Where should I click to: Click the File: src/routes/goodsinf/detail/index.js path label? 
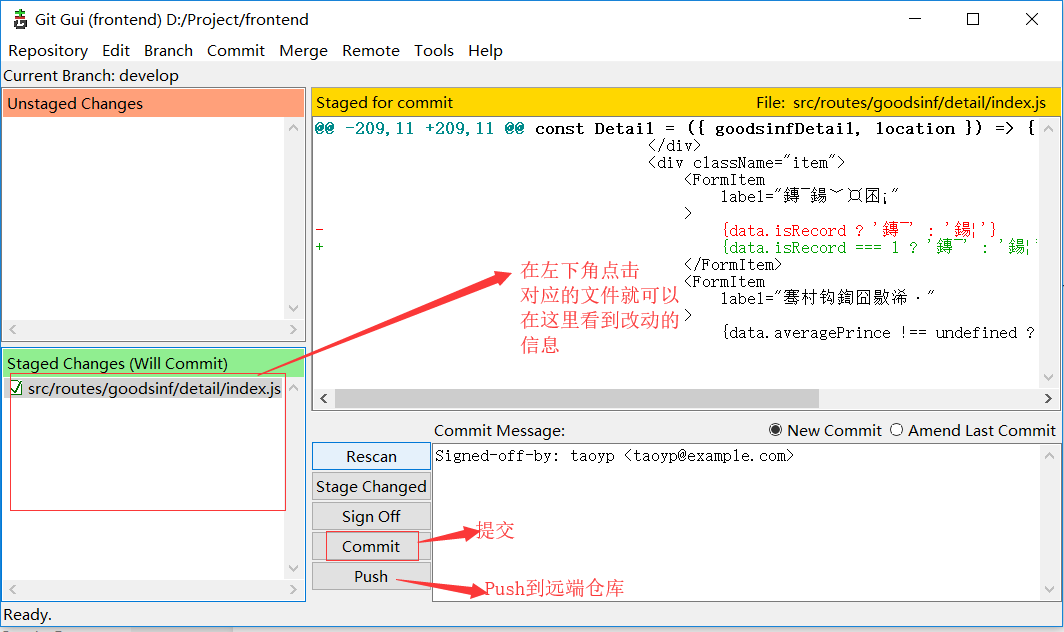(901, 103)
